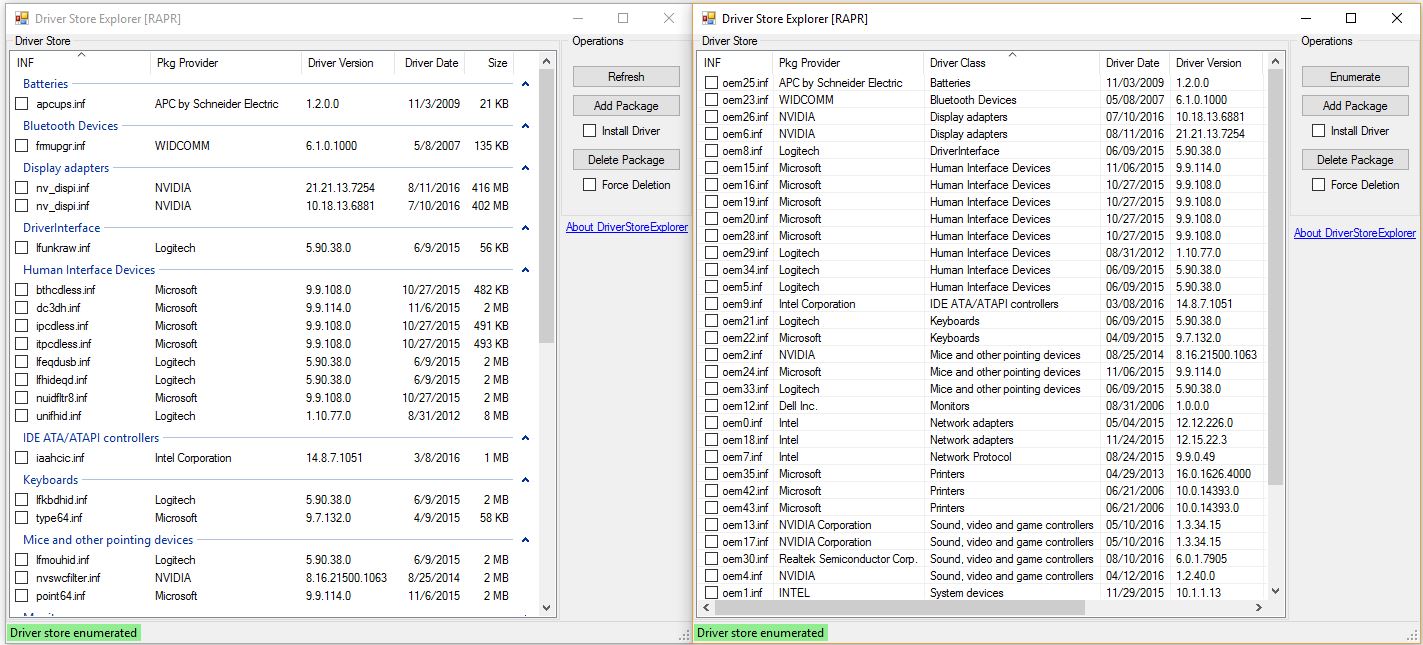Collapse the Display adapters group chevron
Viewport: 1423px width, 645px height.
[x=526, y=168]
